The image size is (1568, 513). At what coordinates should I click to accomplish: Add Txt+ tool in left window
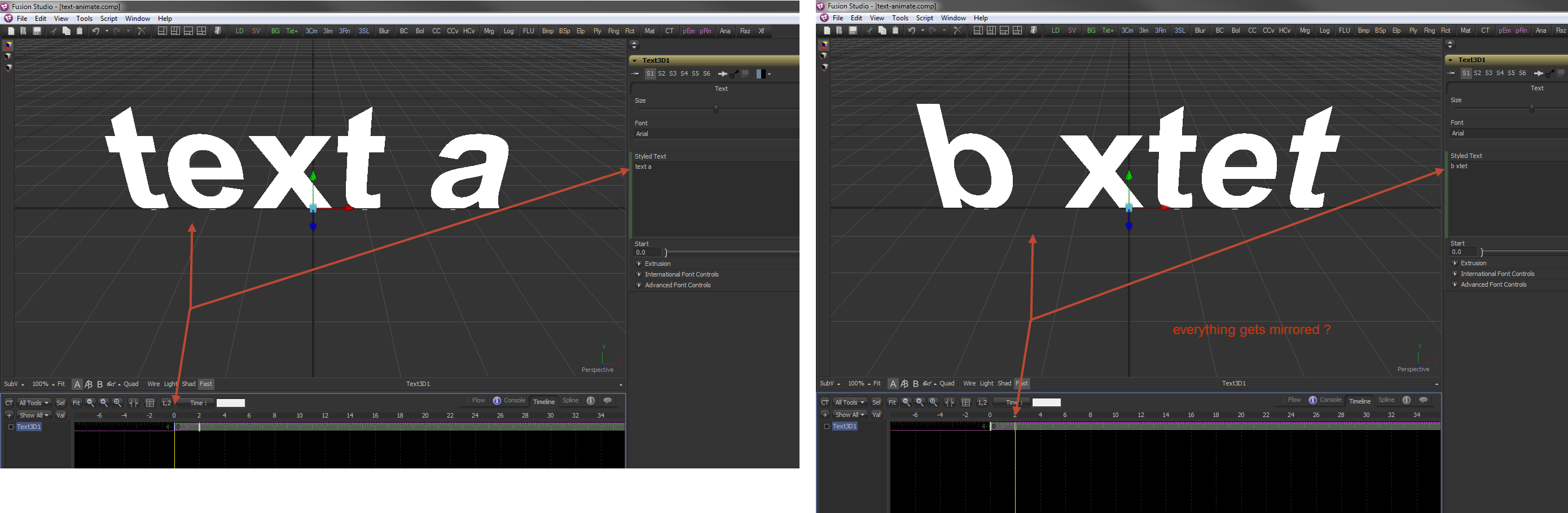point(292,31)
